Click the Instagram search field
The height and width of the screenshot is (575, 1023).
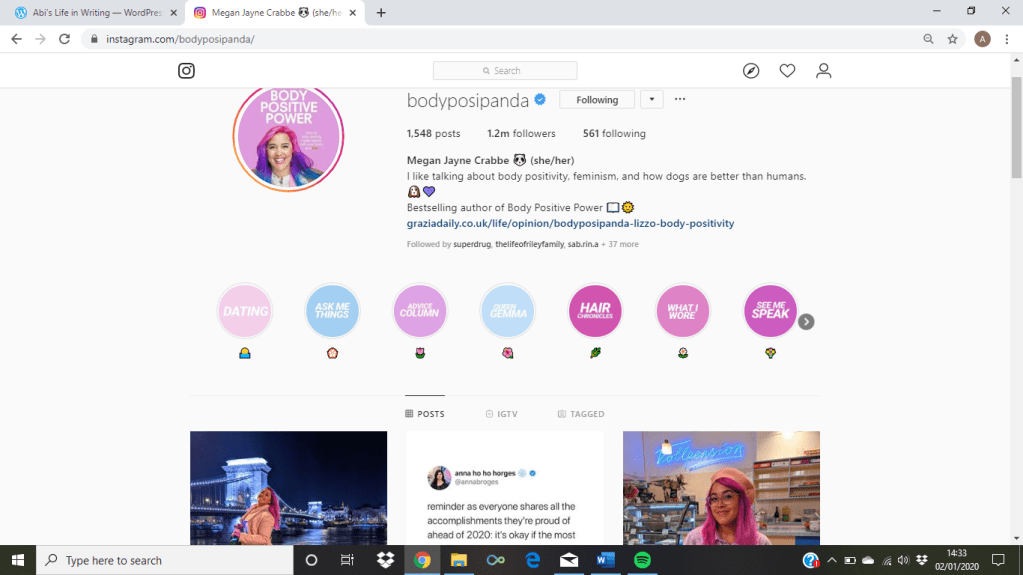point(505,71)
